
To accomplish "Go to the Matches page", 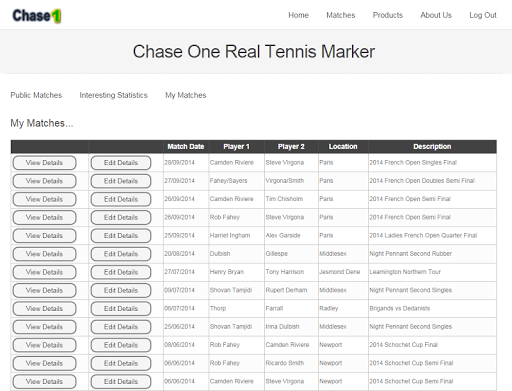I will (341, 15).
